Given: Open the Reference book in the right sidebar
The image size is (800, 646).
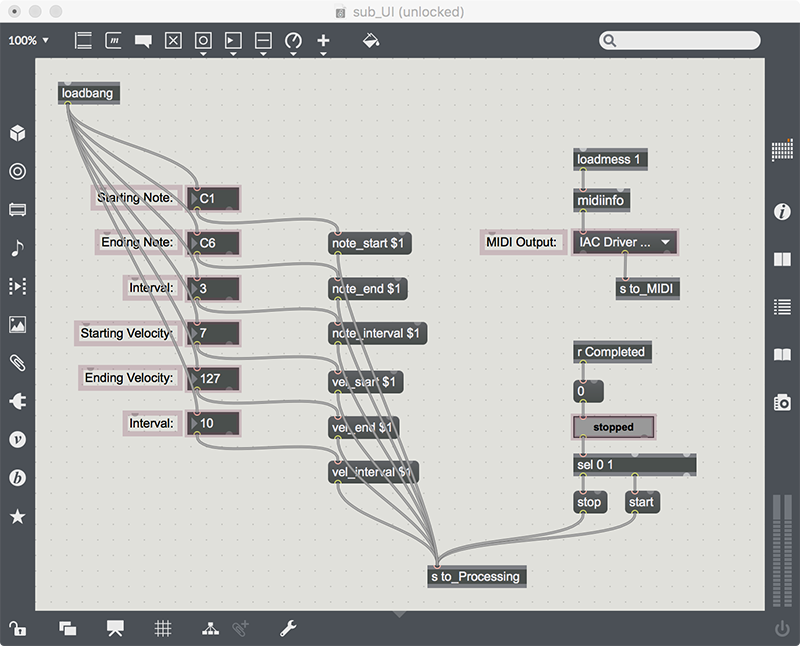Looking at the screenshot, I should pos(782,259).
